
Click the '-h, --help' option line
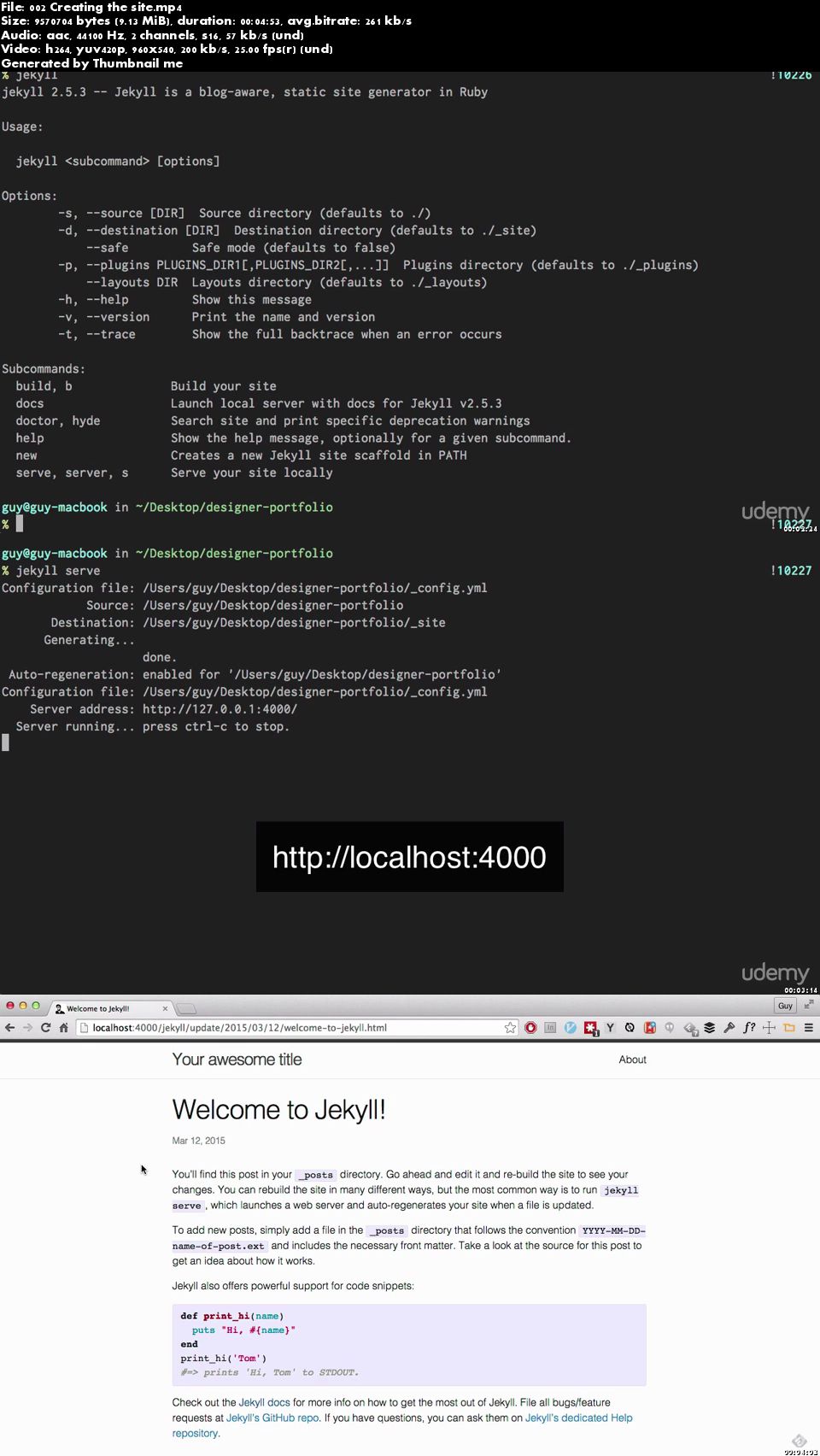tap(184, 299)
